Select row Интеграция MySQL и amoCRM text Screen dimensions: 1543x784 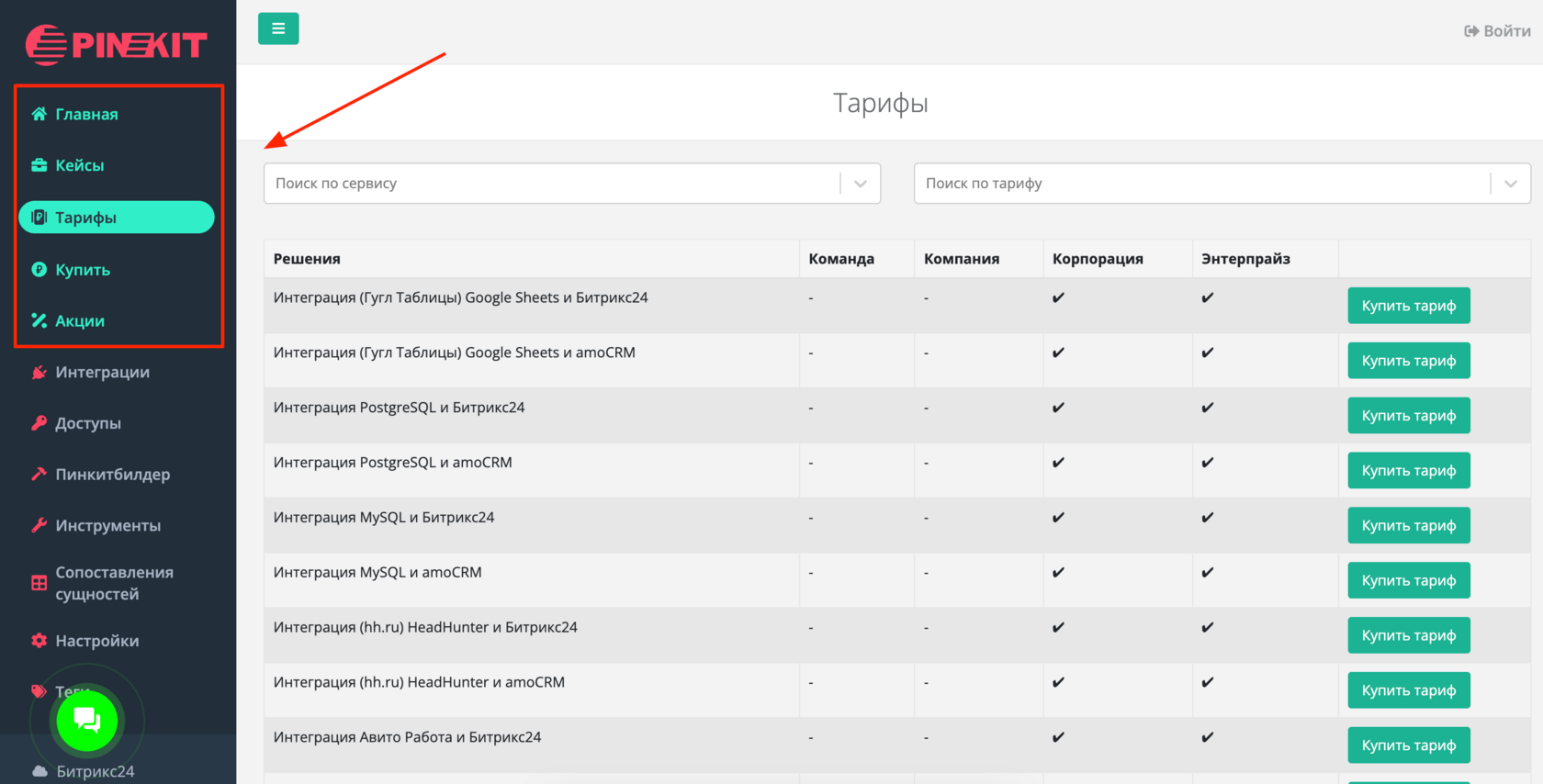pos(377,573)
